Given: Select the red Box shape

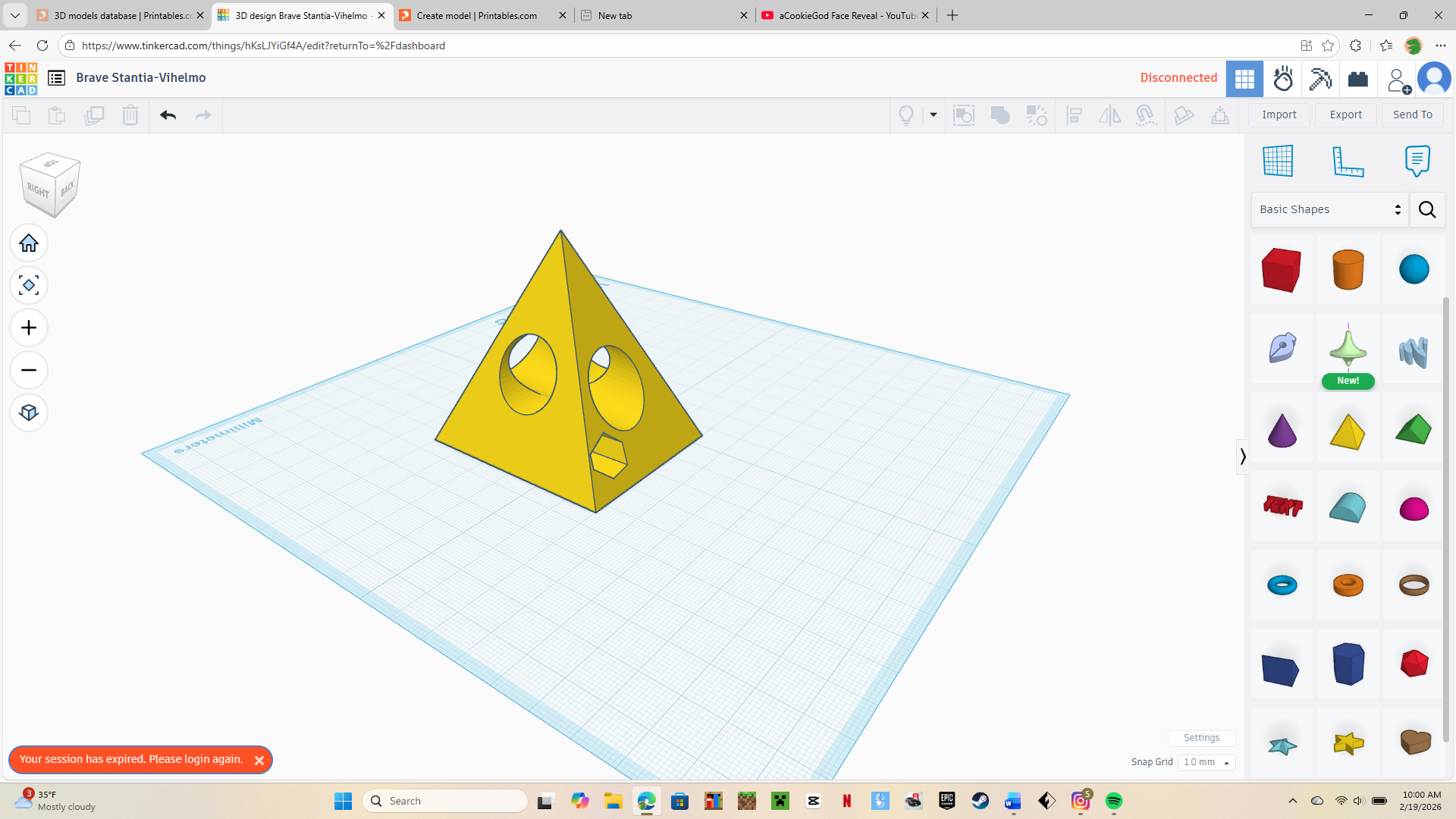Looking at the screenshot, I should click(x=1282, y=269).
